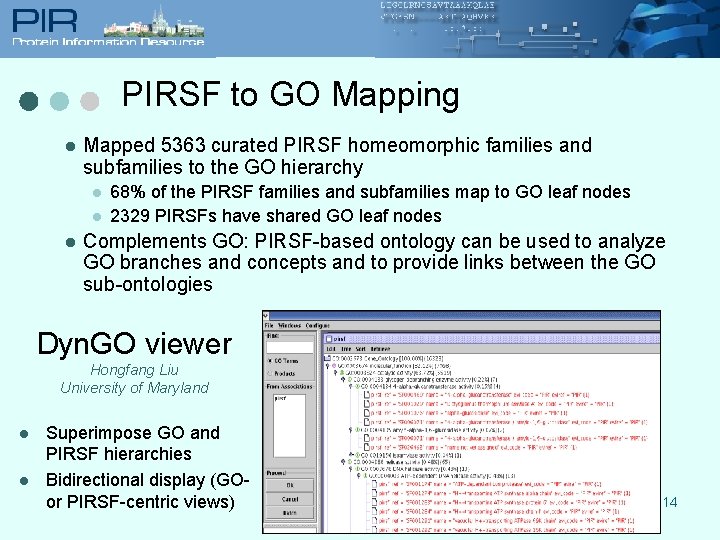Click ATPase 69K chain document icon
Image resolution: width=720 pixels, height=540 pixels.
click(x=375, y=520)
